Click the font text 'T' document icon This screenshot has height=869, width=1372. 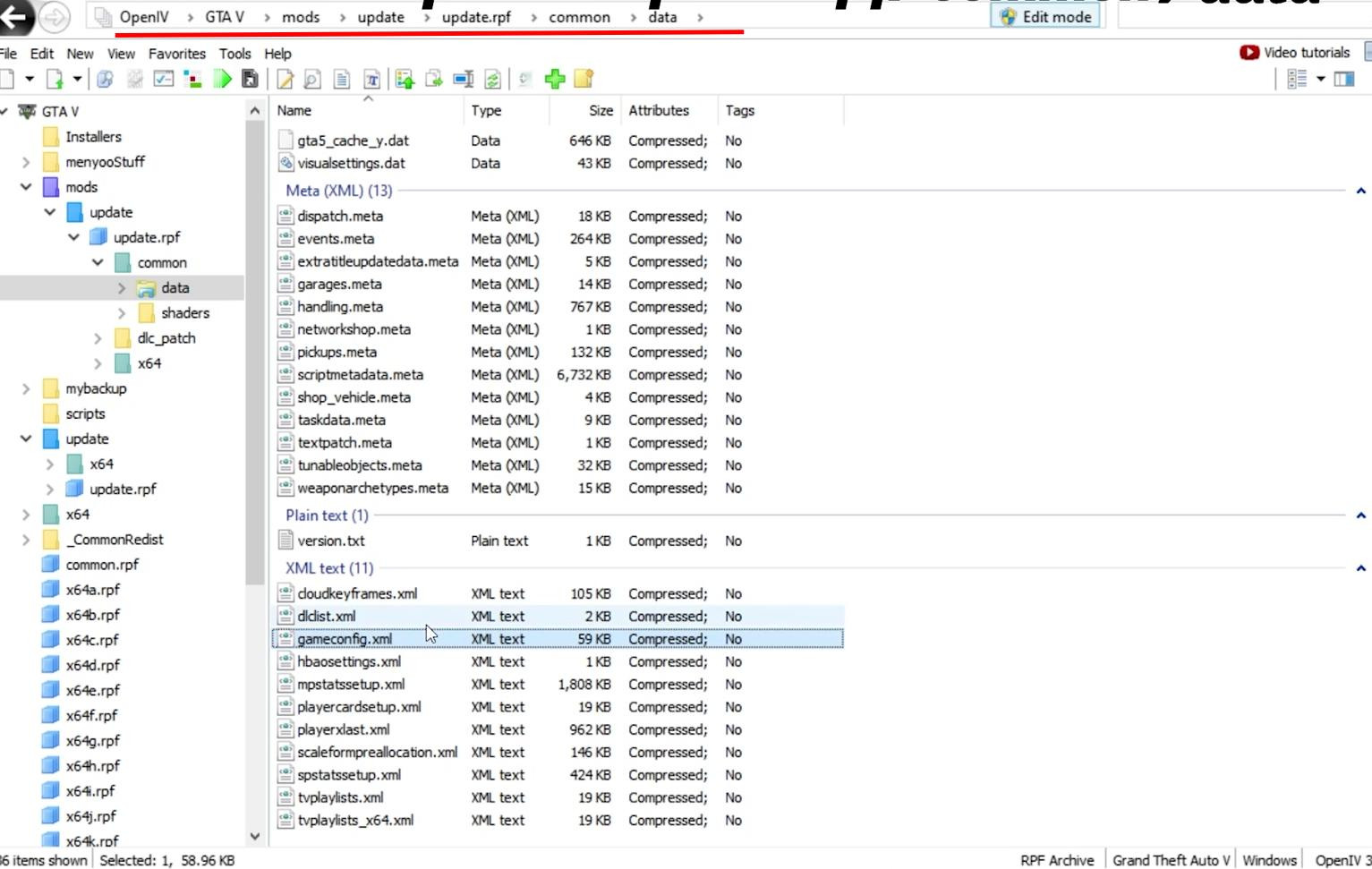[x=371, y=79]
